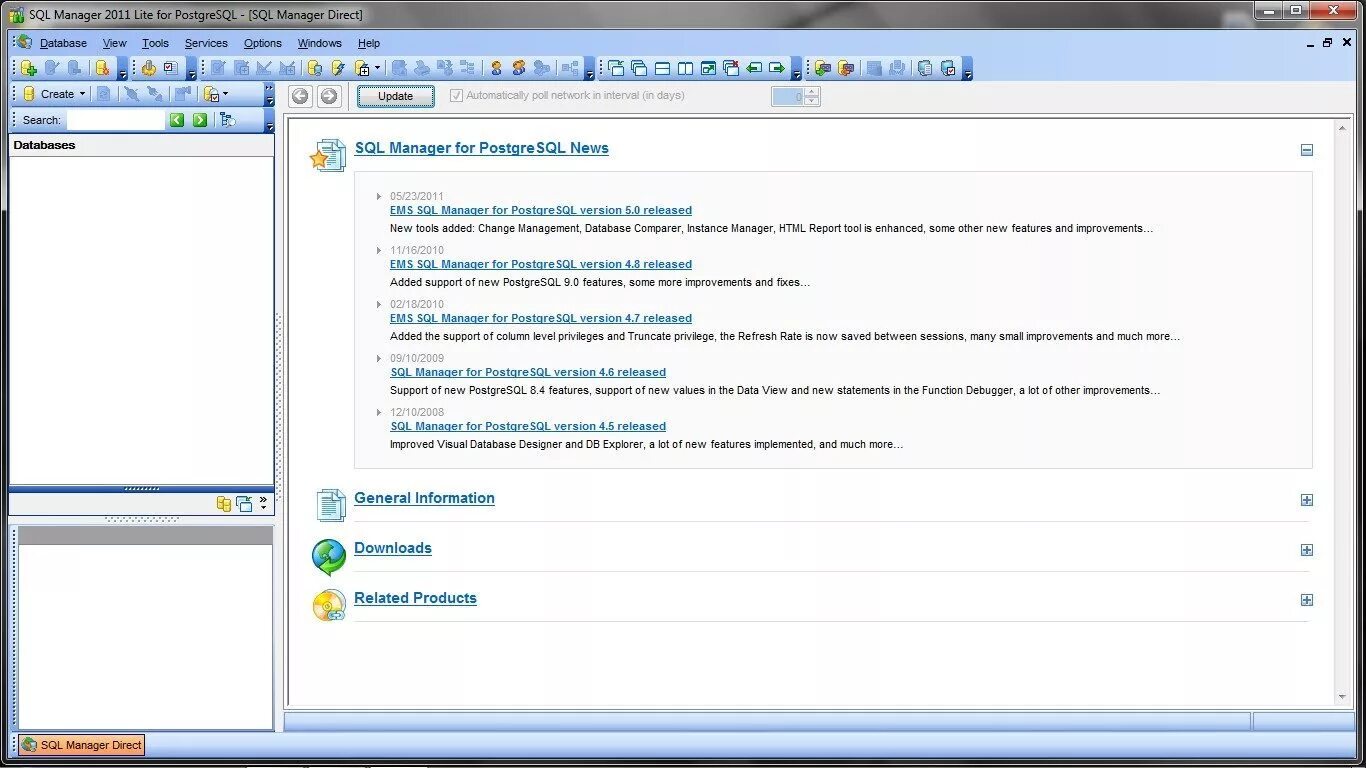Open the two-users group manager icon
This screenshot has width=1366, height=768.
coord(518,68)
